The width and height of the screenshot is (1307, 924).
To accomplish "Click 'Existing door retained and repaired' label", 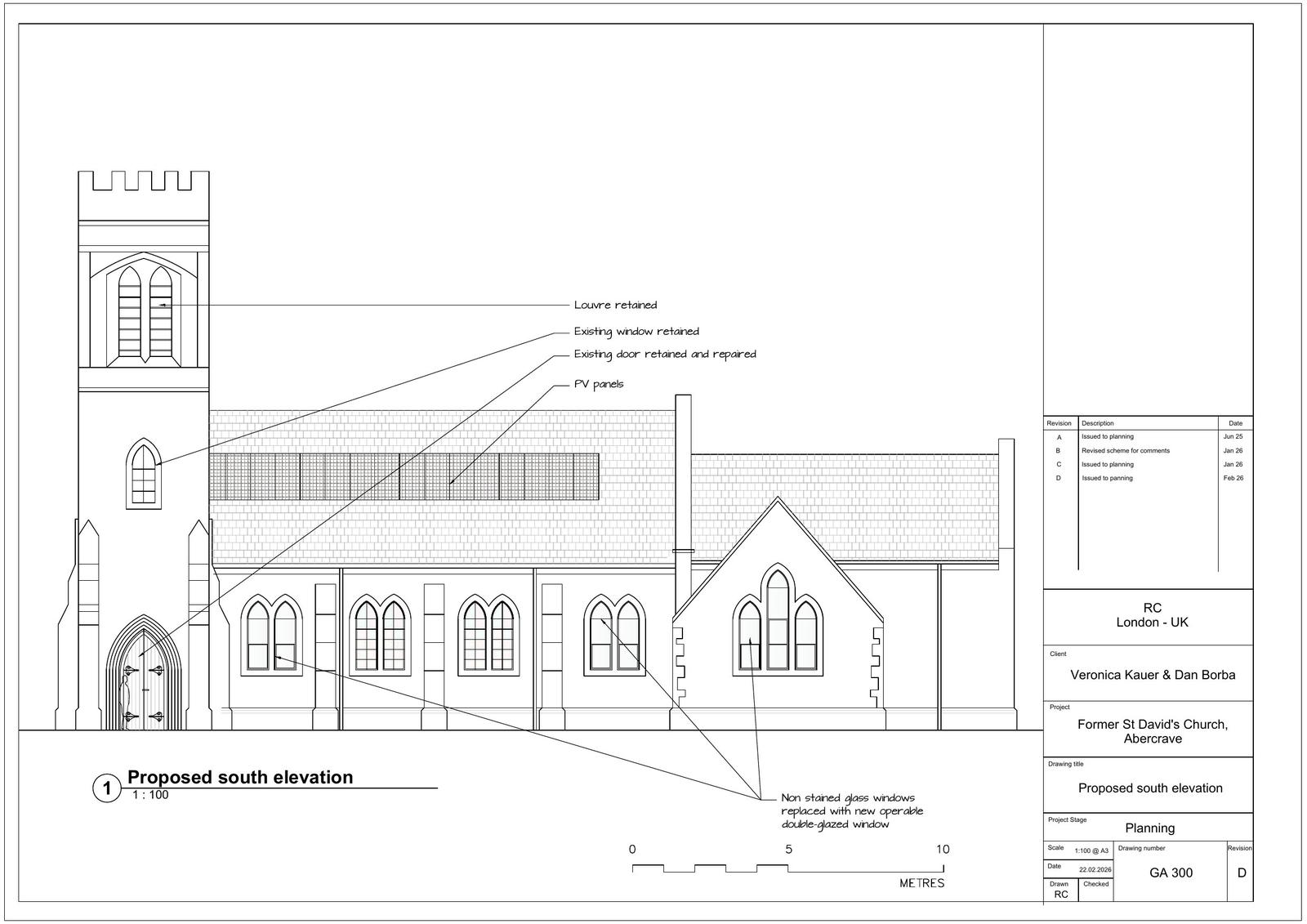I will point(665,355).
